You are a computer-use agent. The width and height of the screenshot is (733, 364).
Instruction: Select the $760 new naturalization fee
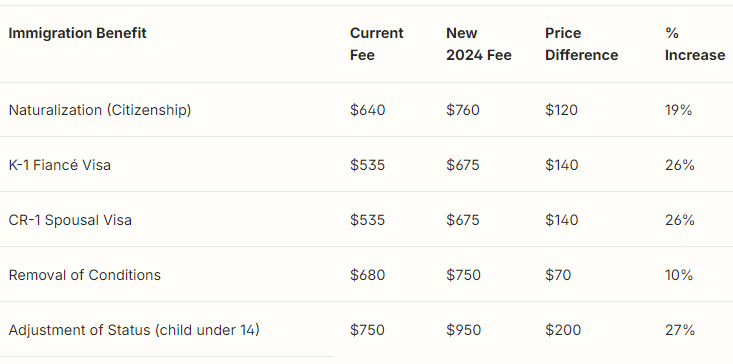tap(463, 110)
